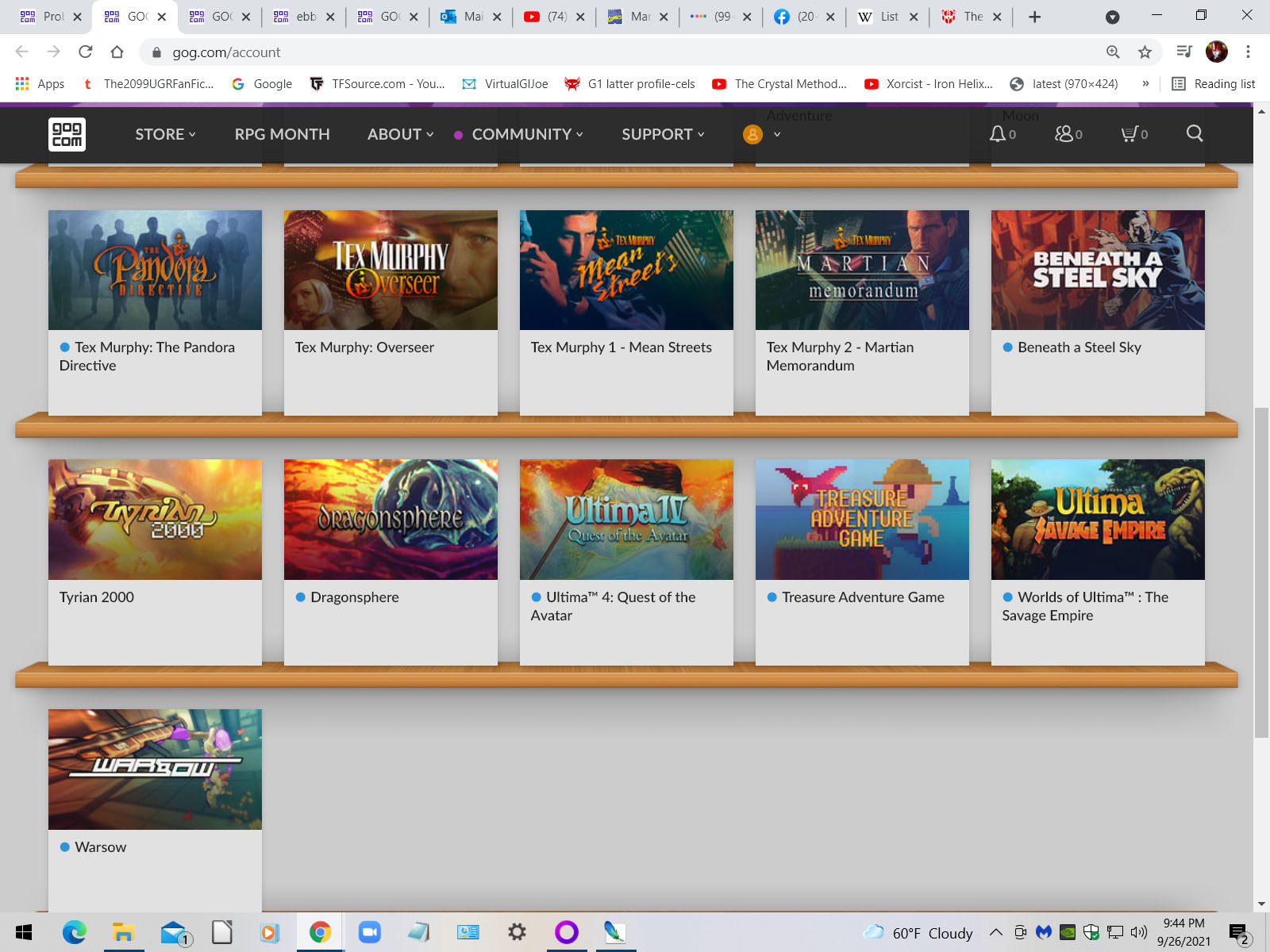Click the search magnifier in GOG header
Screen dimensions: 1270x952
(x=1195, y=133)
